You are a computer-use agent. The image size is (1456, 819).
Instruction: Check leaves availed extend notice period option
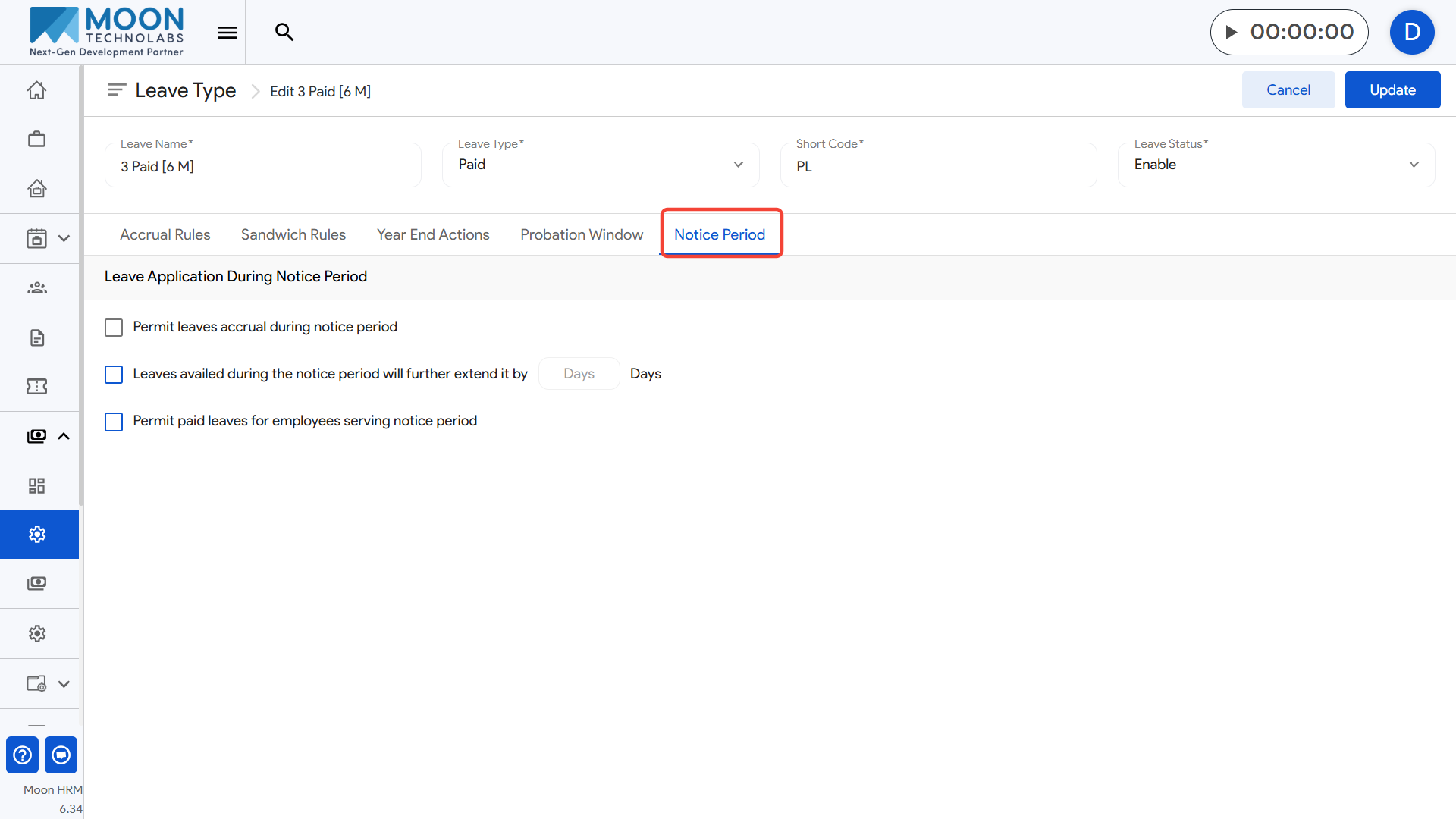114,375
